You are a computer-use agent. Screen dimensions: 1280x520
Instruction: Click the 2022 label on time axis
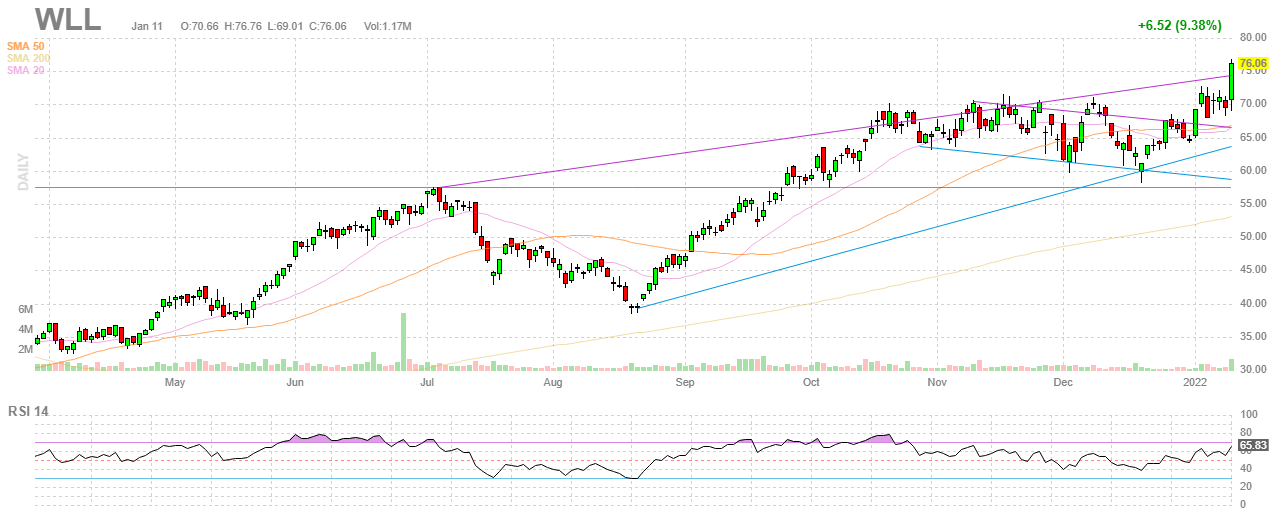pos(1195,382)
